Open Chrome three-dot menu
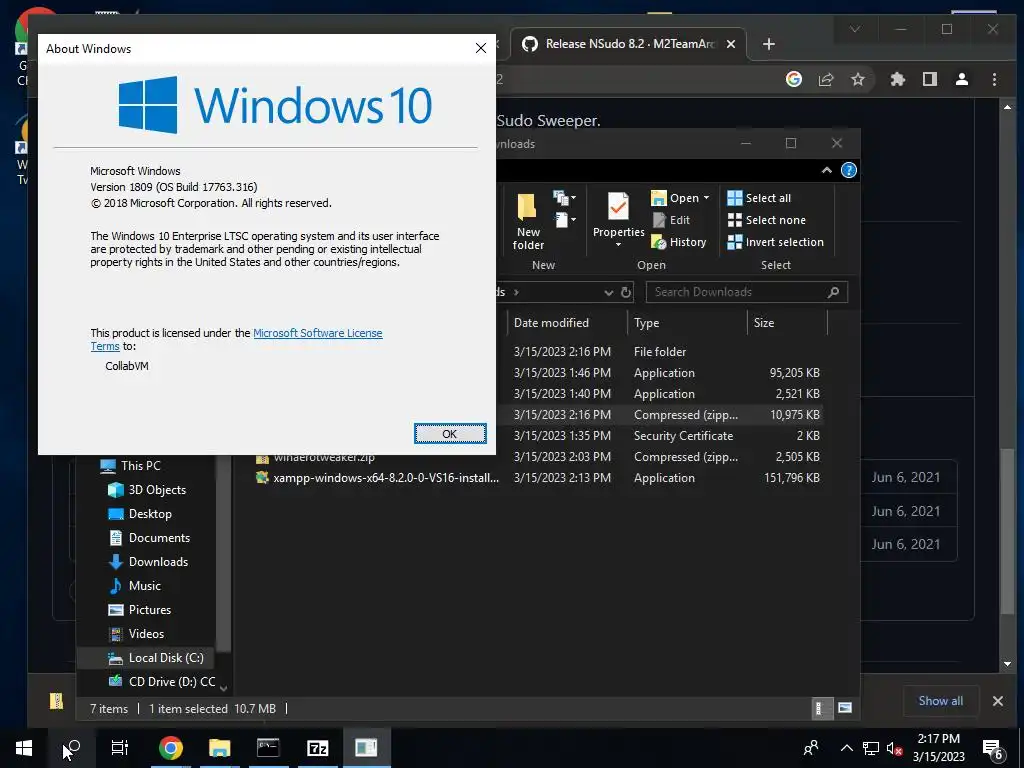 click(x=994, y=79)
